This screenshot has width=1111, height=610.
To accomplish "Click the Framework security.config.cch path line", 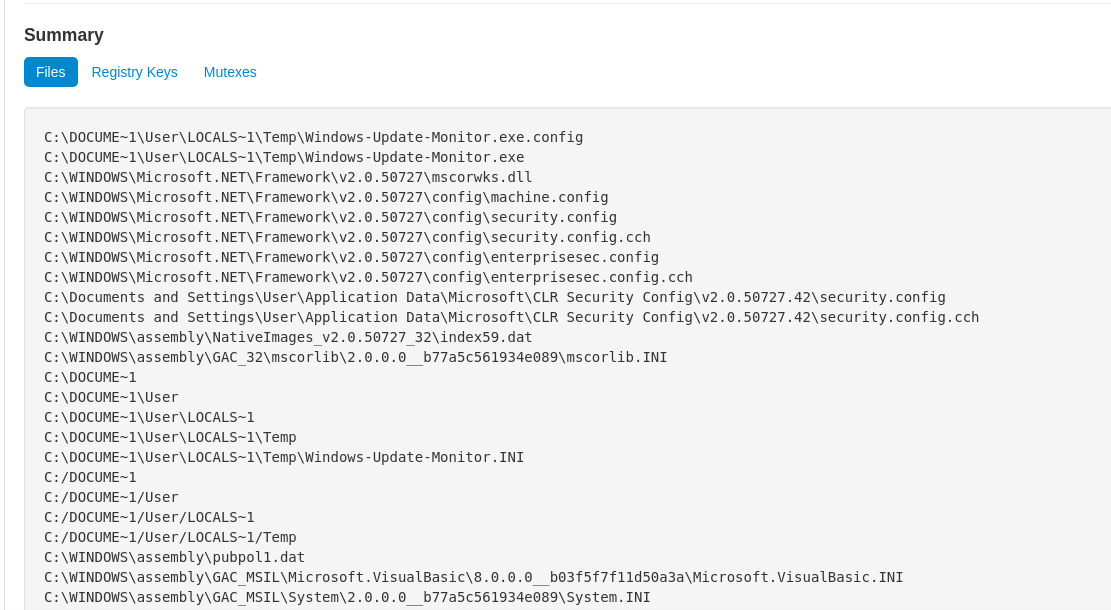I will pyautogui.click(x=347, y=237).
